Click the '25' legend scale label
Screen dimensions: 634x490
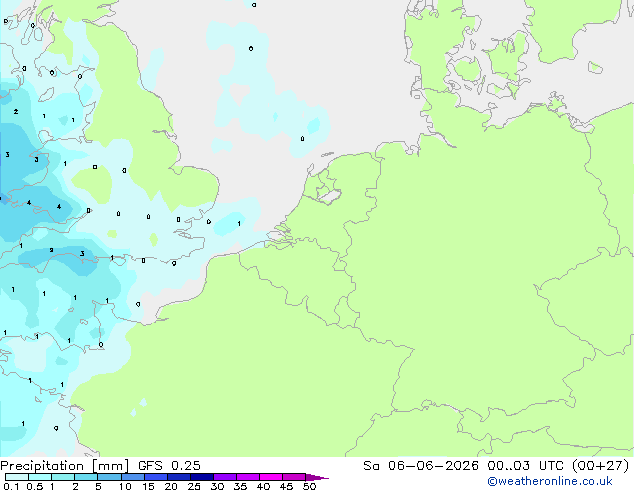pyautogui.click(x=194, y=486)
